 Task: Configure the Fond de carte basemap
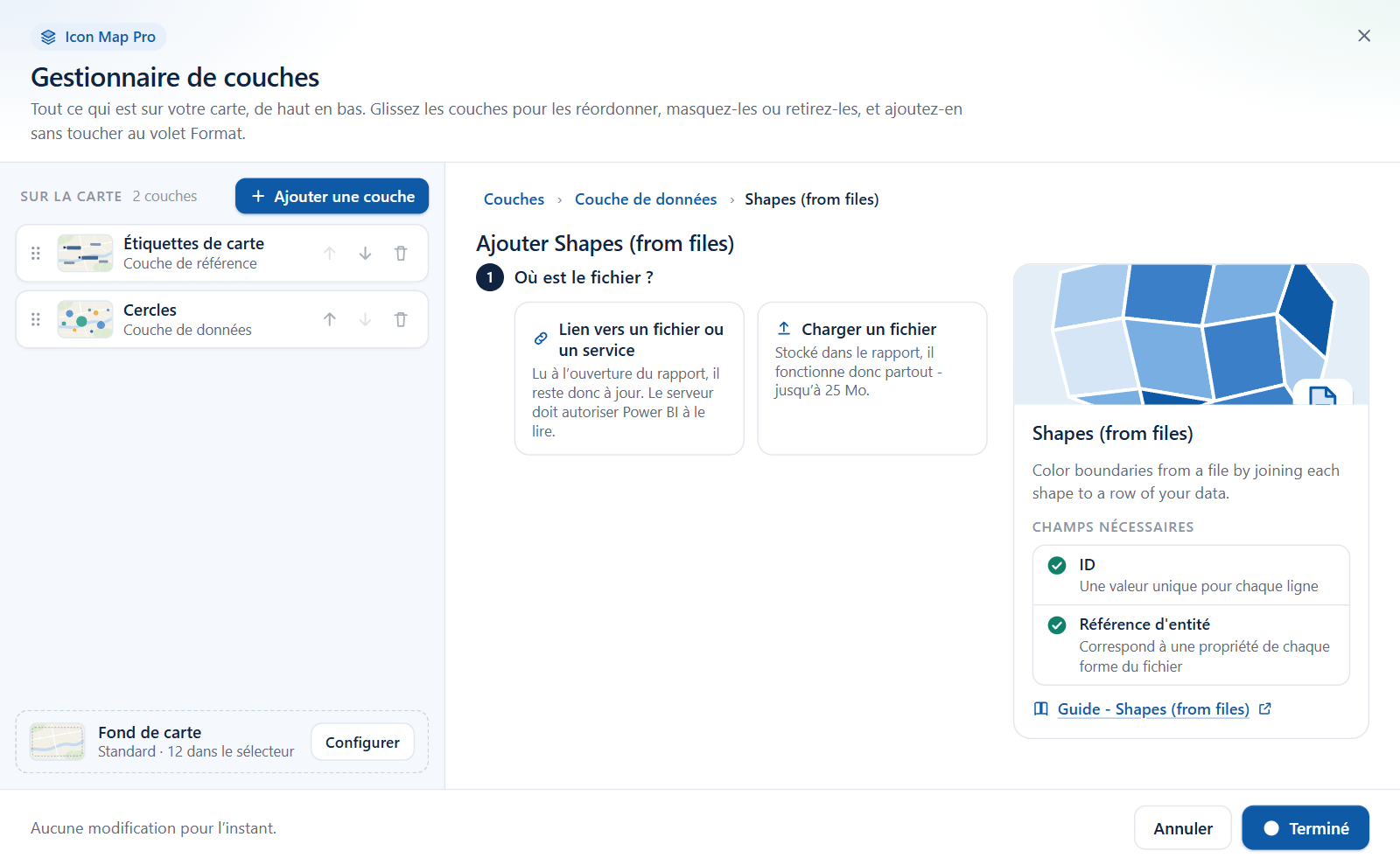362,743
